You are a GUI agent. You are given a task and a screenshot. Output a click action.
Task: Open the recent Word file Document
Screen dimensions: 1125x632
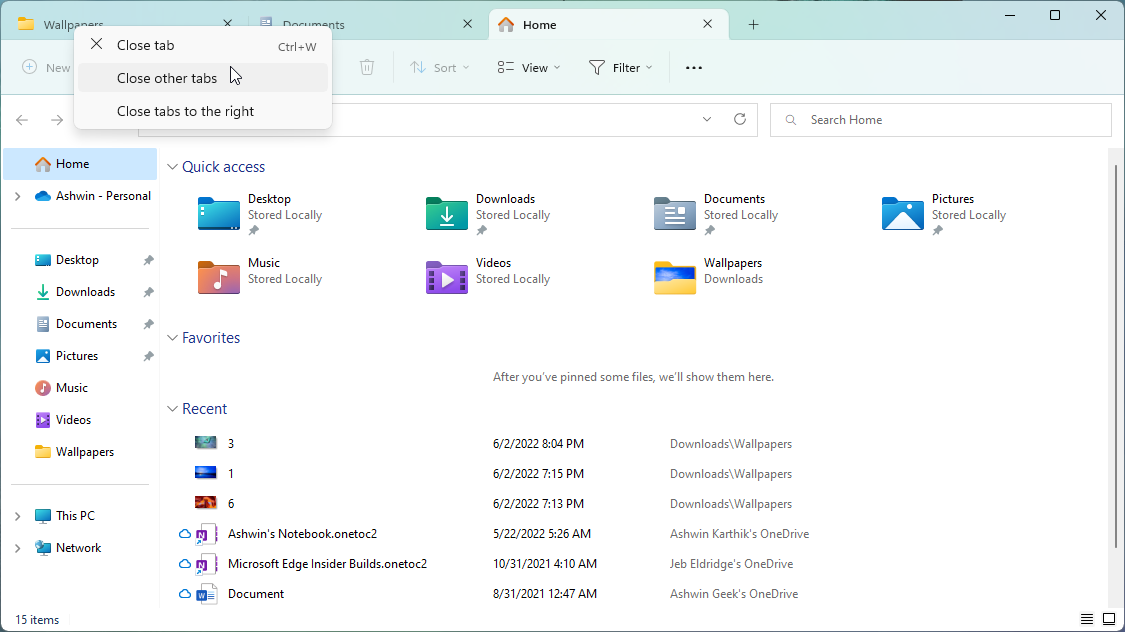point(255,594)
